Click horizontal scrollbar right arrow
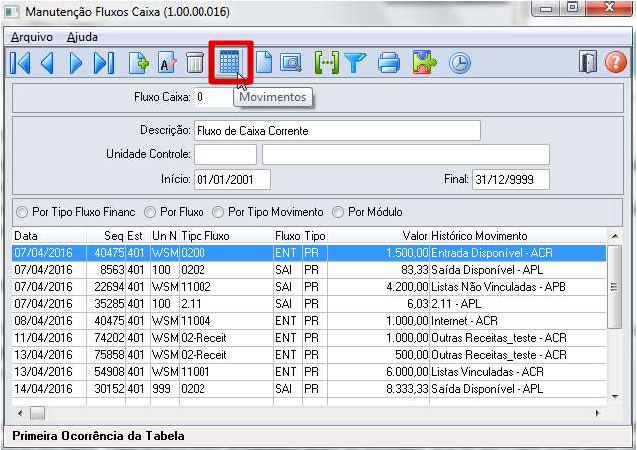 click(x=597, y=413)
